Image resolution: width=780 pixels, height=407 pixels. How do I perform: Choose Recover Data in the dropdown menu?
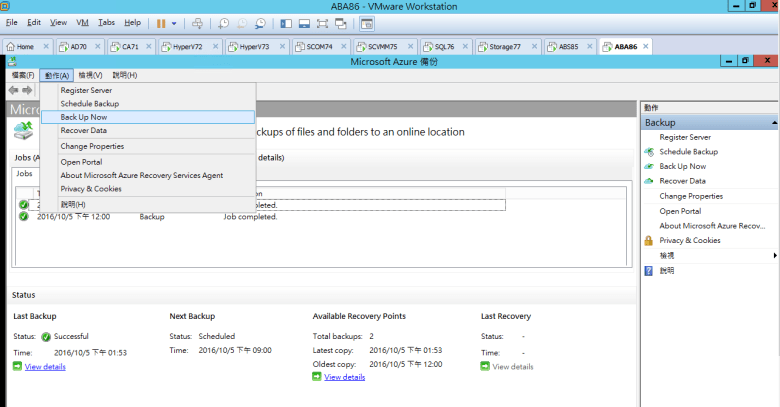tap(83, 130)
